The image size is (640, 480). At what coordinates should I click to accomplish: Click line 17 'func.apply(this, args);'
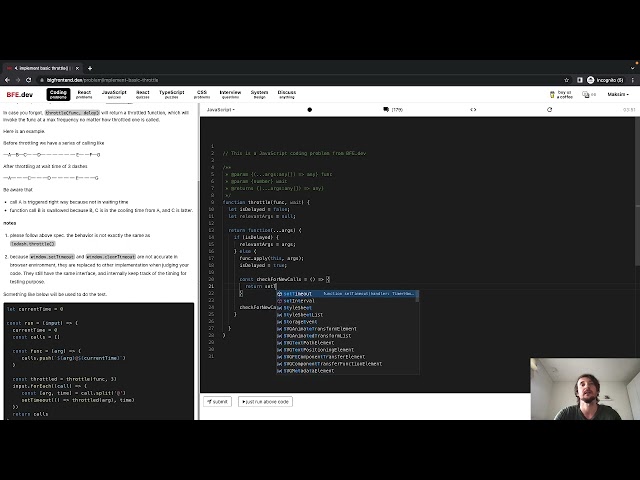(x=271, y=258)
